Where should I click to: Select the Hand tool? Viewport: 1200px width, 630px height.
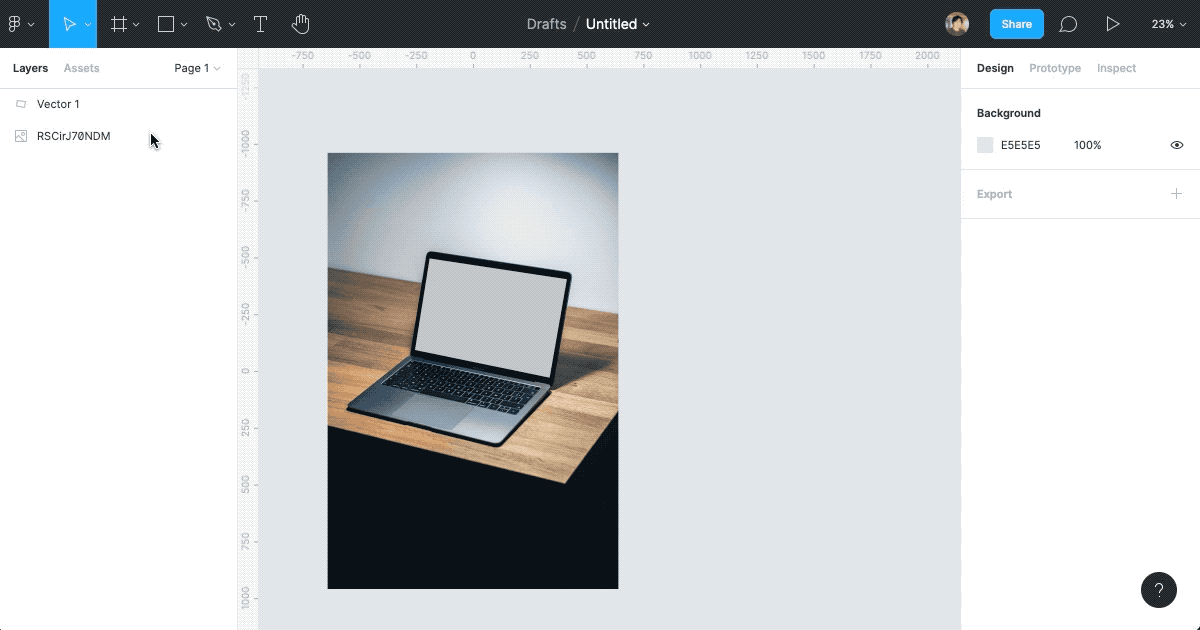click(300, 23)
